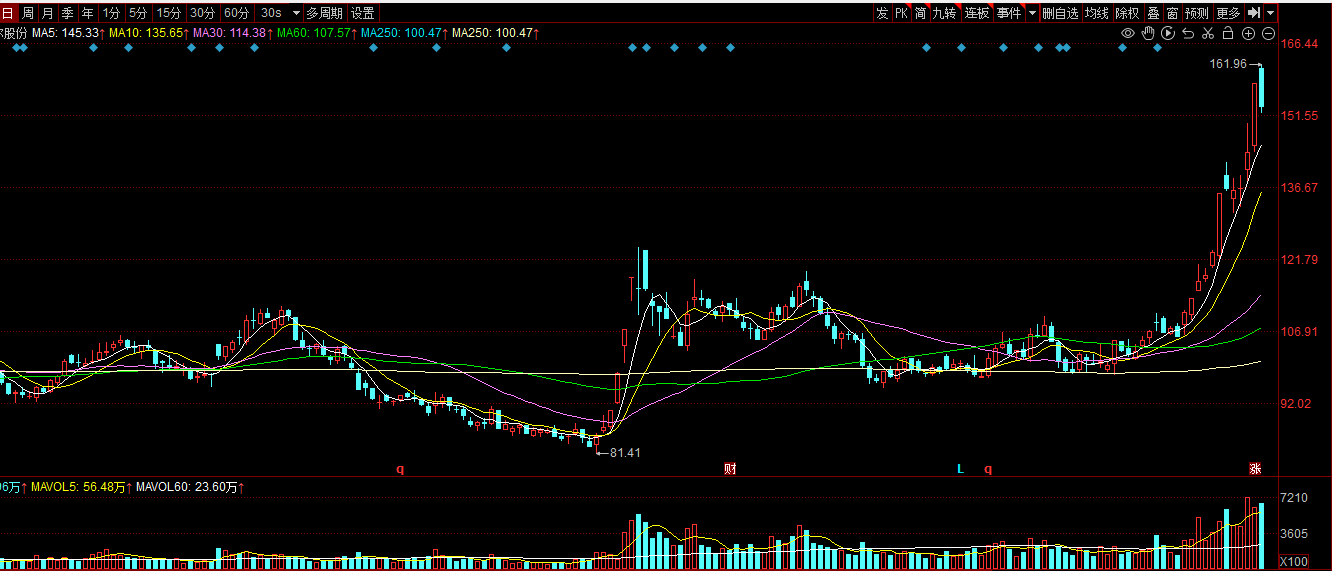Image resolution: width=1332 pixels, height=571 pixels.
Task: Click the 简 toolbar button
Action: point(920,13)
